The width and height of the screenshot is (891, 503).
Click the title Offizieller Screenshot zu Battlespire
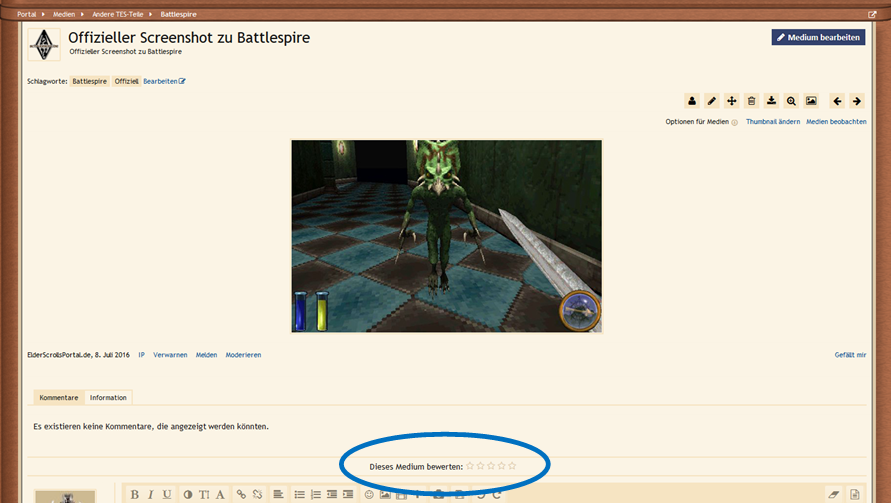[x=189, y=38]
